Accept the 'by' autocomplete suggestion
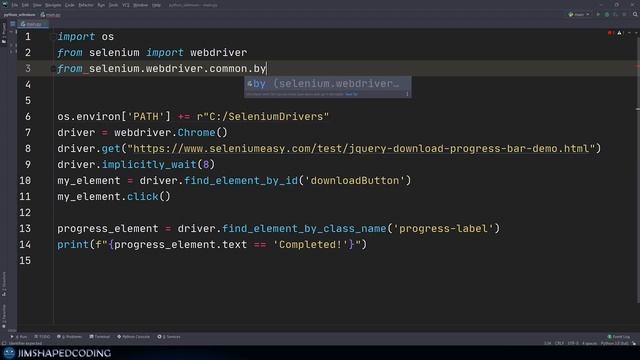Viewport: 640px width, 360px height. pos(327,84)
